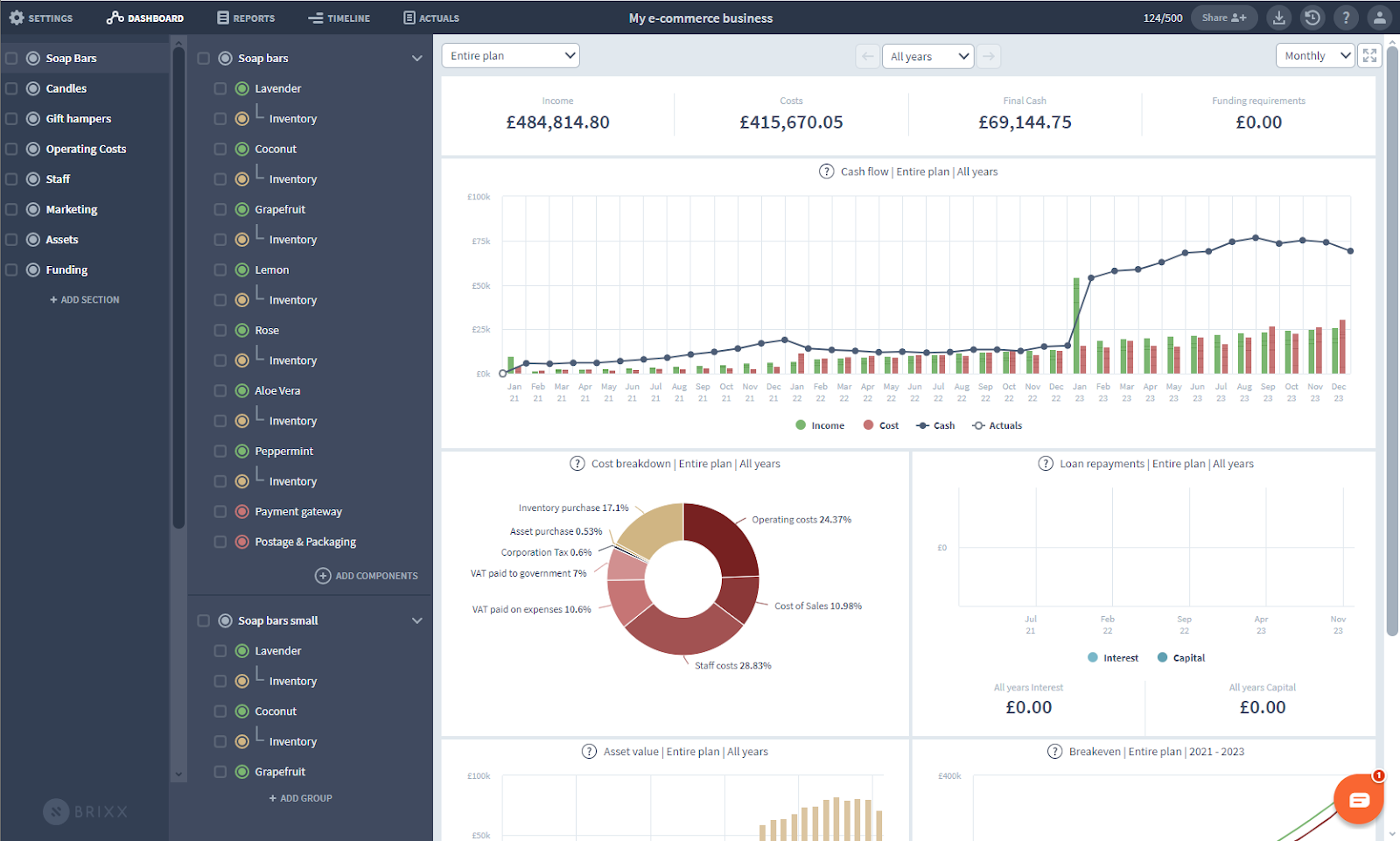Open the chat support bubble
1400x841 pixels.
(x=1358, y=799)
